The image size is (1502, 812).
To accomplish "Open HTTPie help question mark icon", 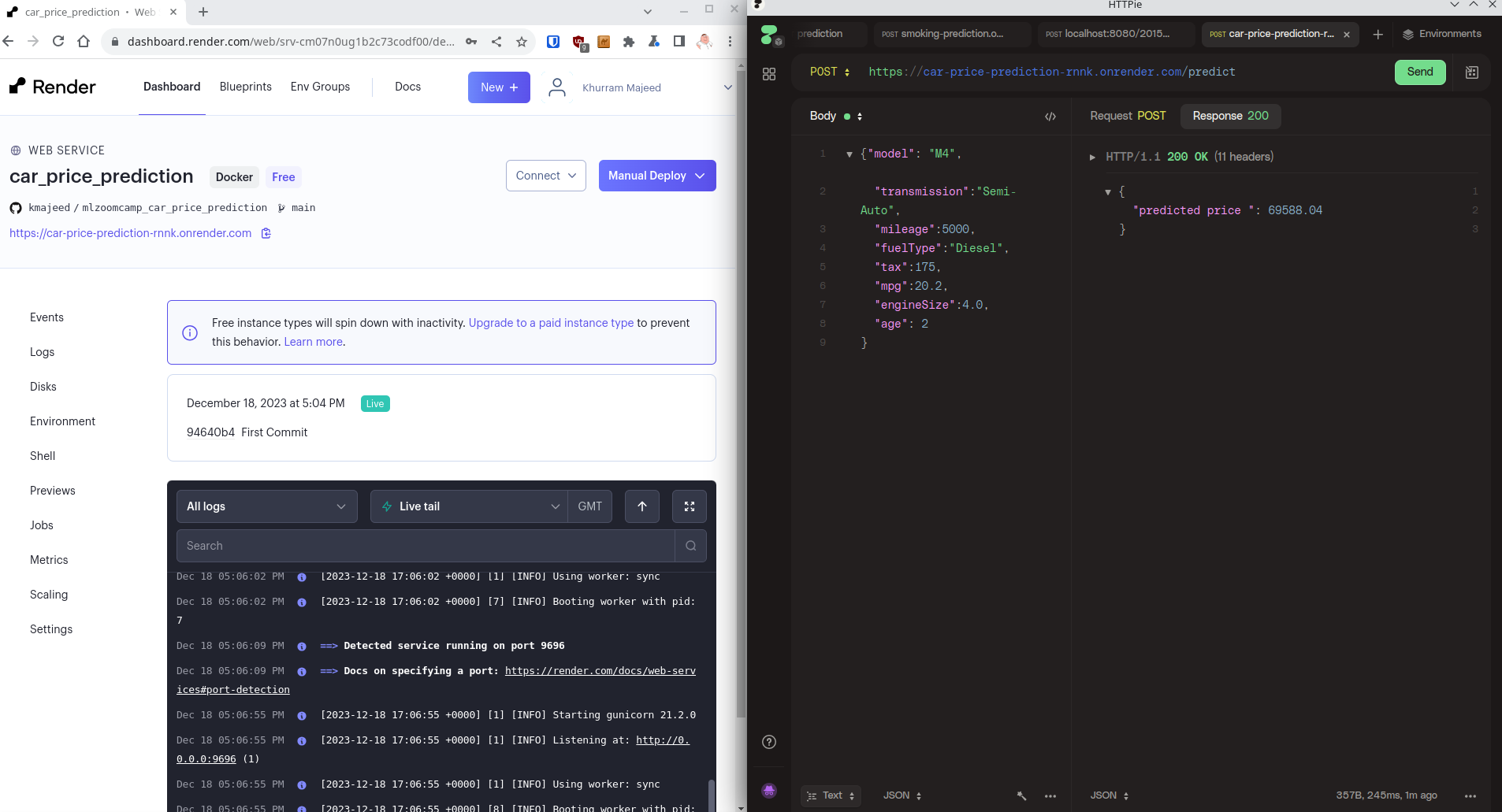I will [x=770, y=742].
